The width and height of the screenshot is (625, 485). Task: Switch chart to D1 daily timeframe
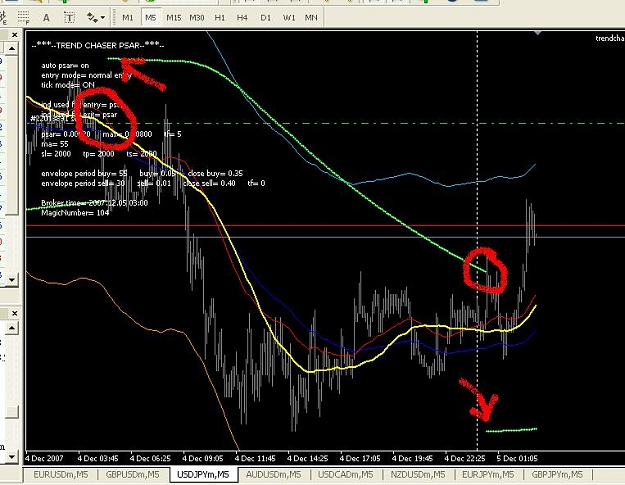click(x=265, y=18)
